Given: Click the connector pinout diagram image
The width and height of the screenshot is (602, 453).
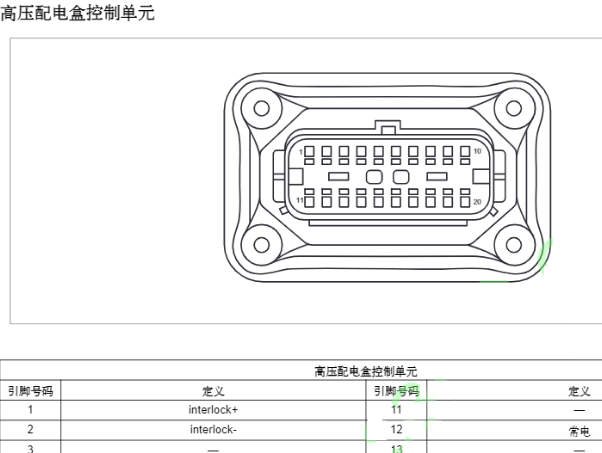Looking at the screenshot, I should click(x=387, y=177).
